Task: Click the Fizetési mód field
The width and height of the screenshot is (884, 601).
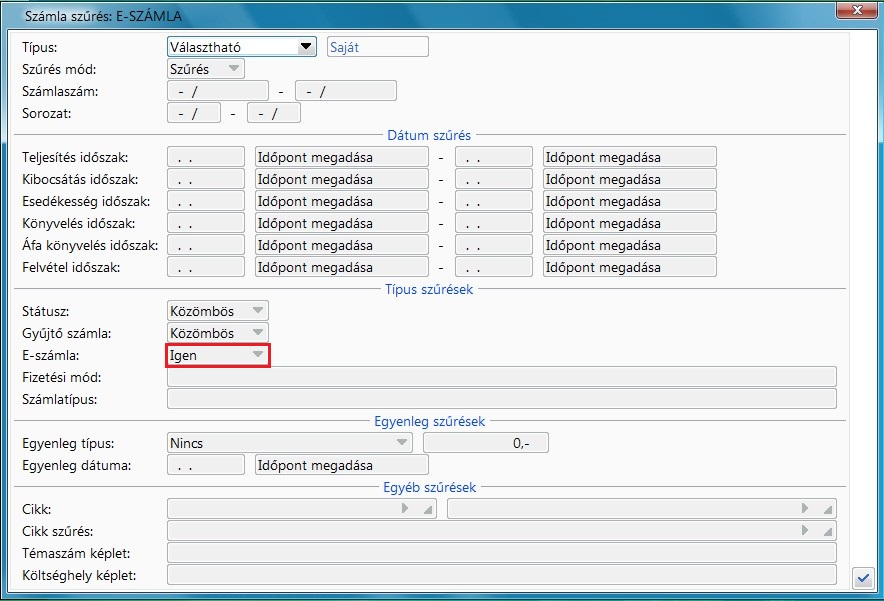Action: tap(501, 377)
